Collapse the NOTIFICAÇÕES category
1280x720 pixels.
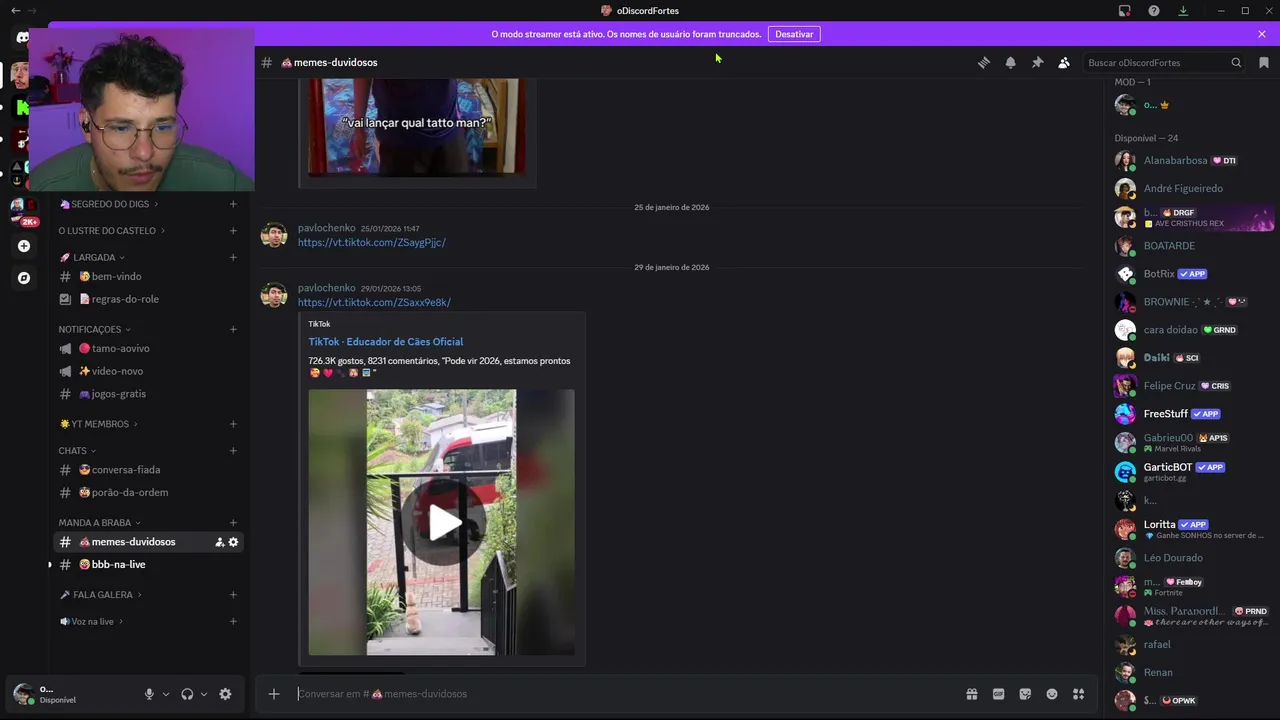tap(95, 329)
